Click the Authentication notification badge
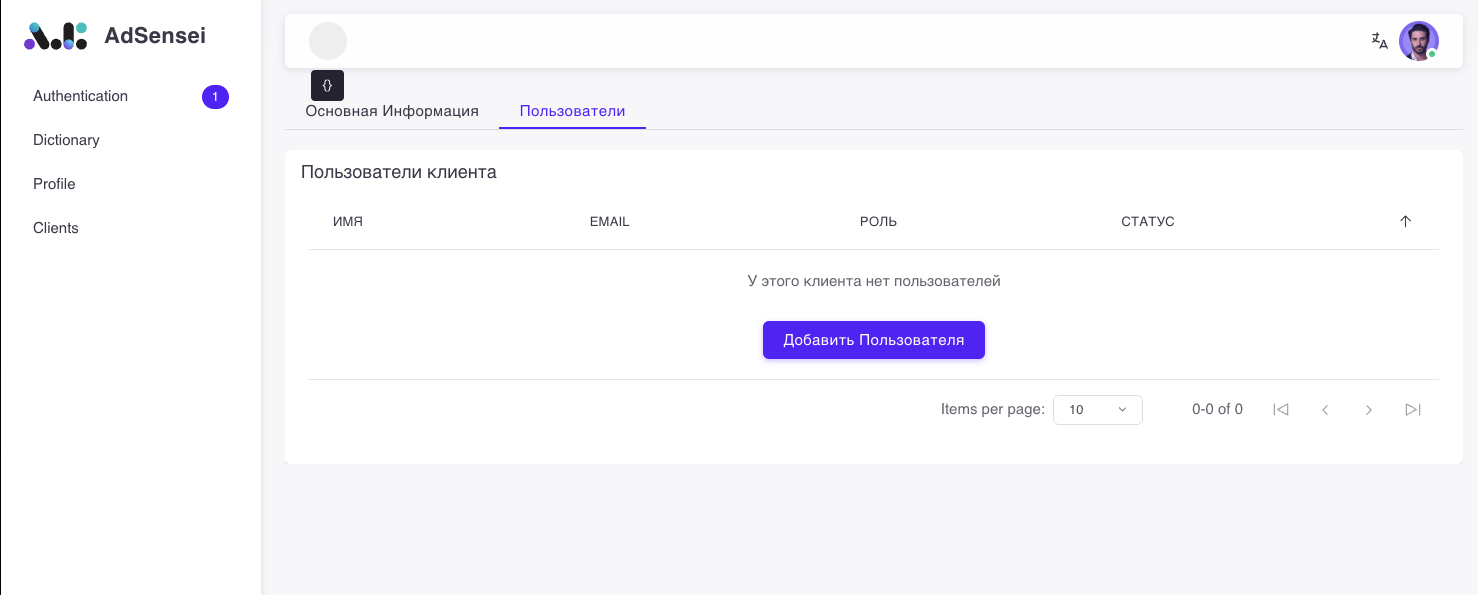This screenshot has width=1478, height=595. pyautogui.click(x=215, y=96)
